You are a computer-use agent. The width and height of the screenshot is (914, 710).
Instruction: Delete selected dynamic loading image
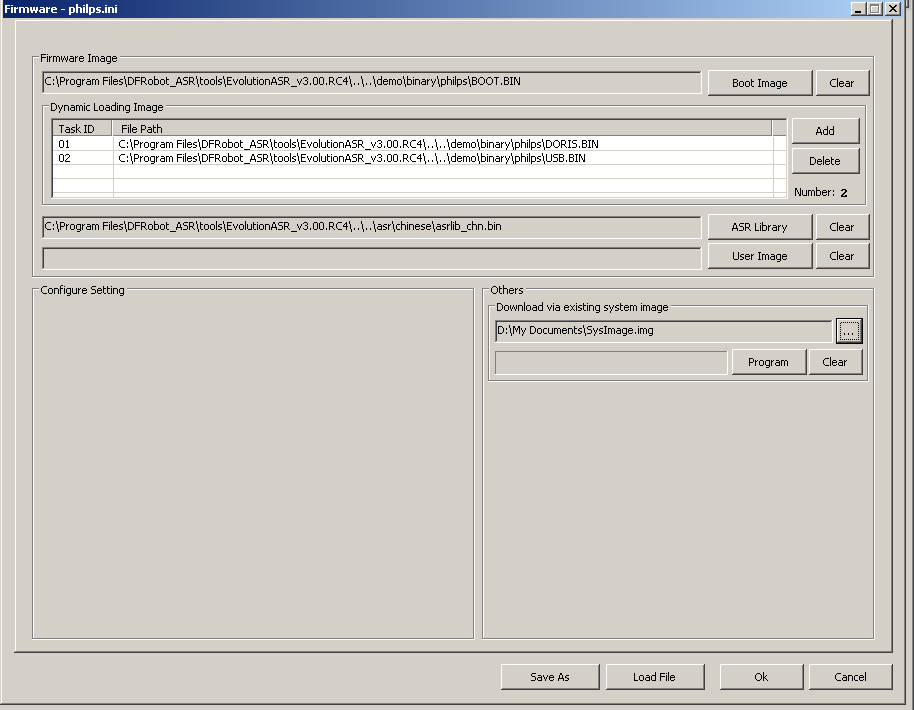[x=825, y=161]
